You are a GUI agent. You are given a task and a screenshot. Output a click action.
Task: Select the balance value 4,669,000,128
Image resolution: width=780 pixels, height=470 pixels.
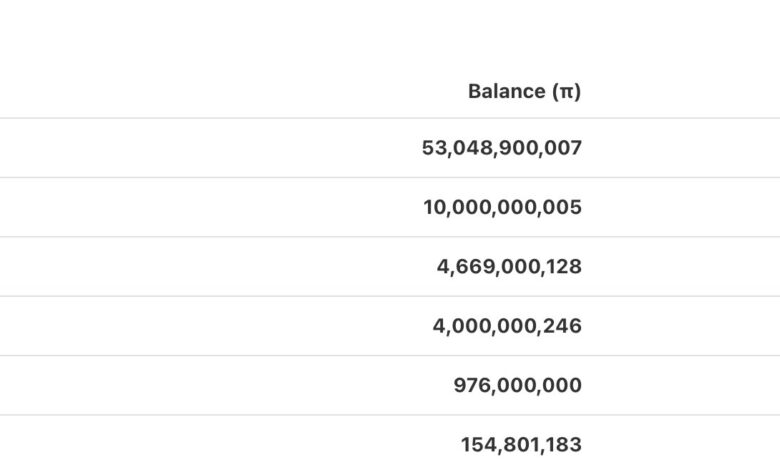pos(509,267)
